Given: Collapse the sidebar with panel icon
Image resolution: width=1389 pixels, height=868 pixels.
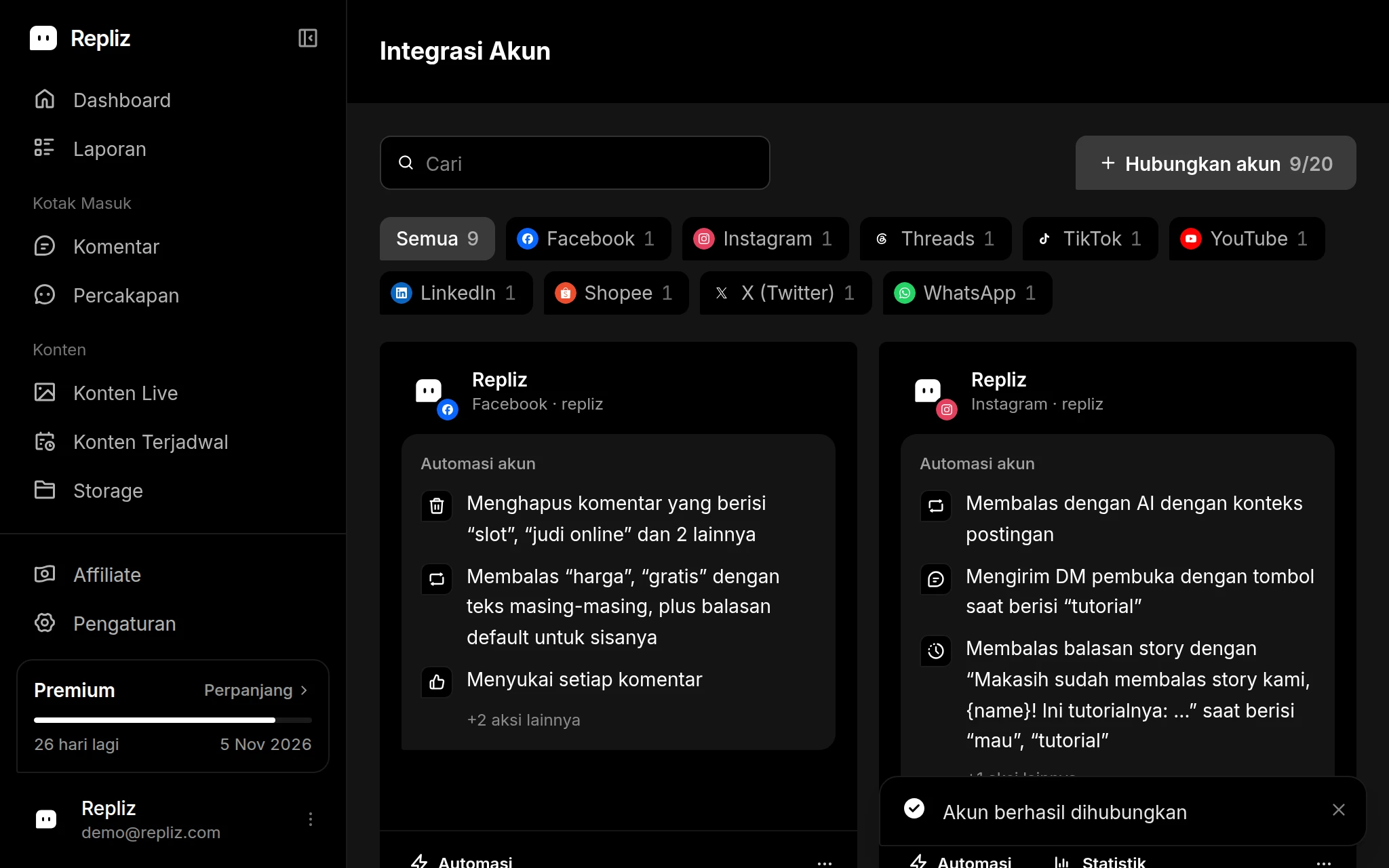Looking at the screenshot, I should [308, 38].
